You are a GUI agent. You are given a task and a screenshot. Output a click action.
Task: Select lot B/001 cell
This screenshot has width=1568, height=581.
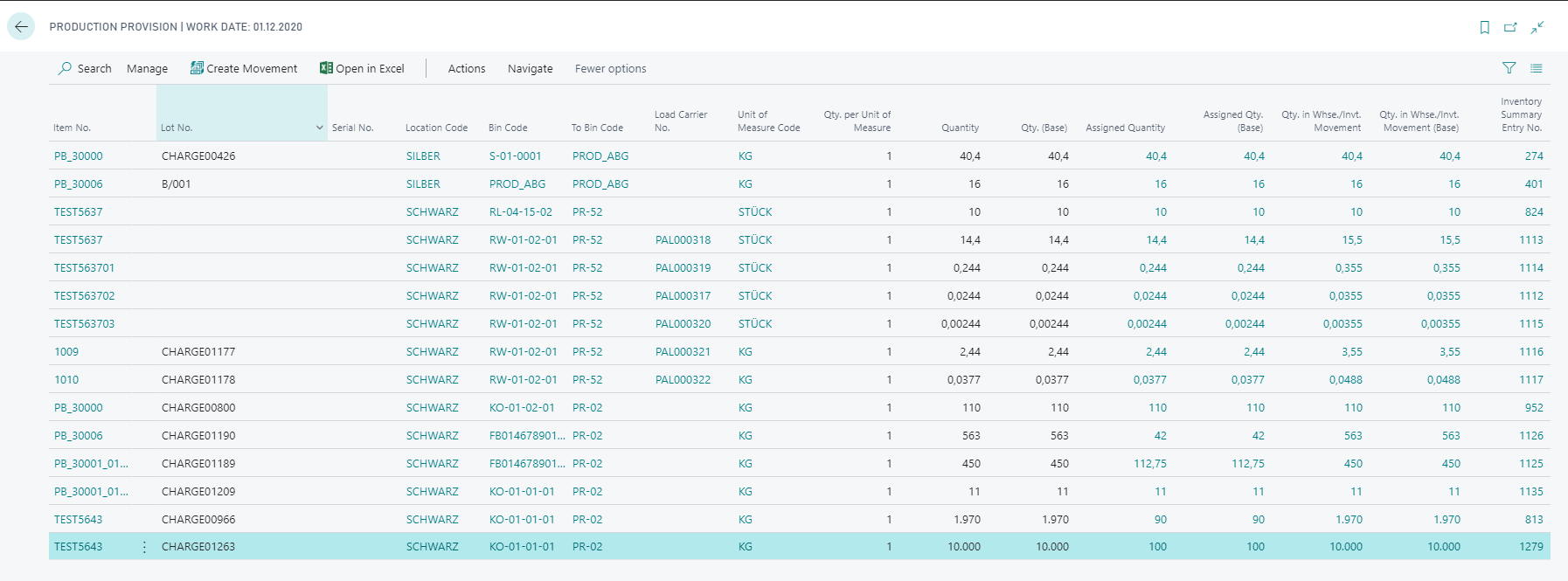click(176, 184)
